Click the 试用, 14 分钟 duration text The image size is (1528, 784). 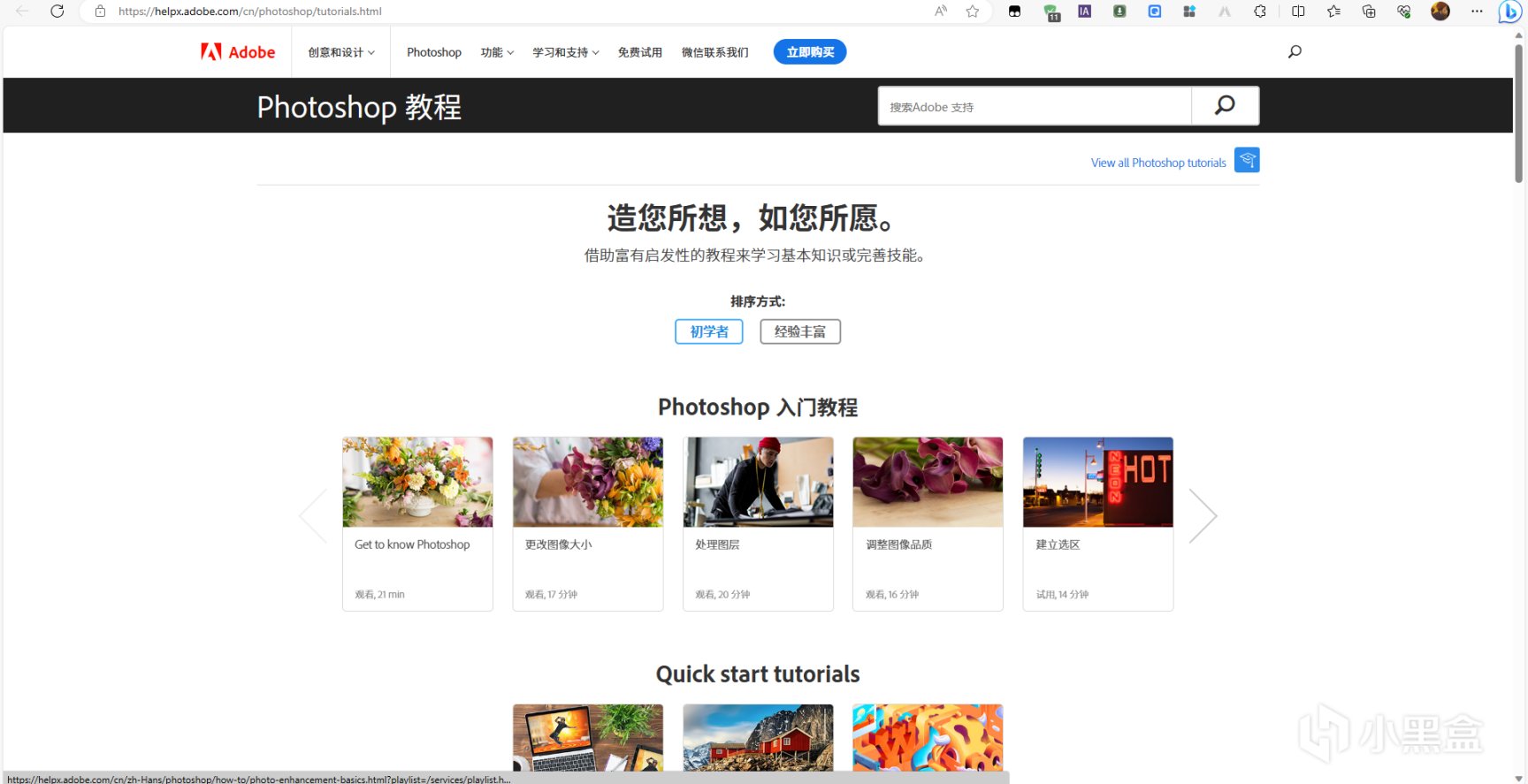pyautogui.click(x=1062, y=594)
